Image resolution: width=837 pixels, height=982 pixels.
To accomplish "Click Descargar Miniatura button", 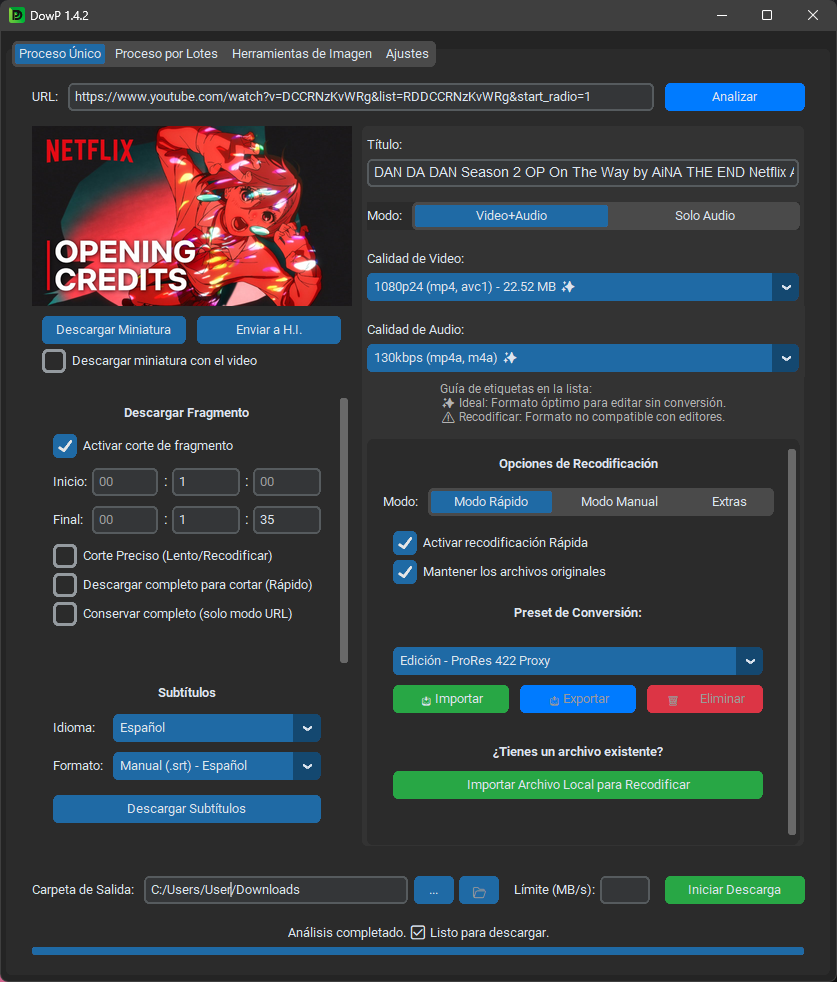I will pos(113,330).
